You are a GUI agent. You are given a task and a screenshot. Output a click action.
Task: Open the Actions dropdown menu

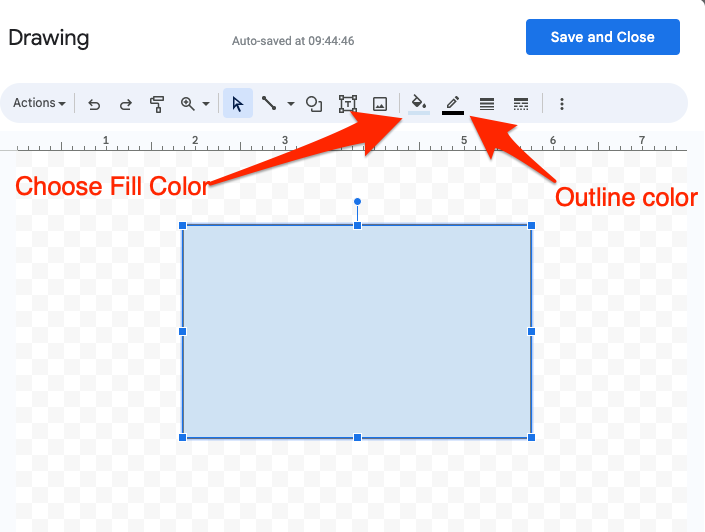pos(39,103)
